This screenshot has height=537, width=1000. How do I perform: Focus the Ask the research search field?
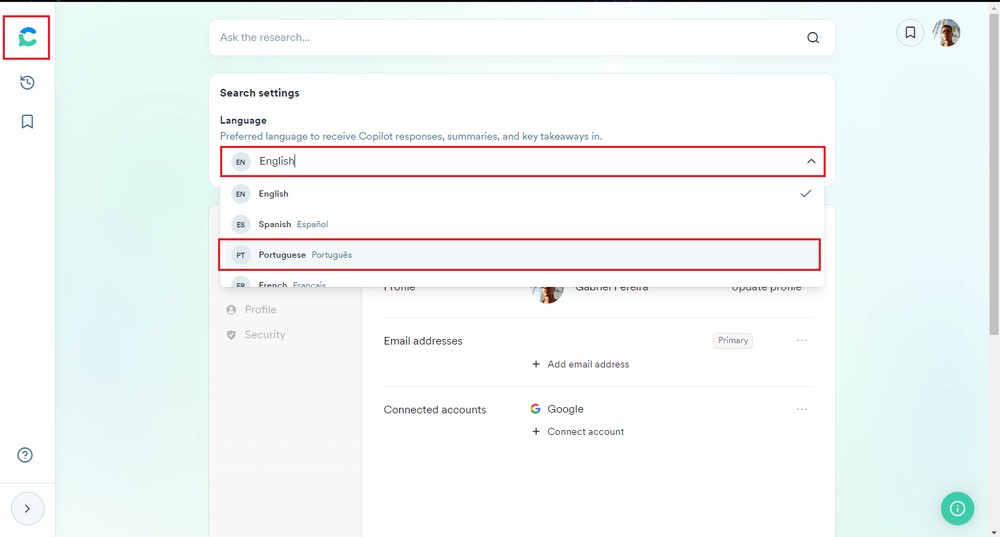point(500,38)
